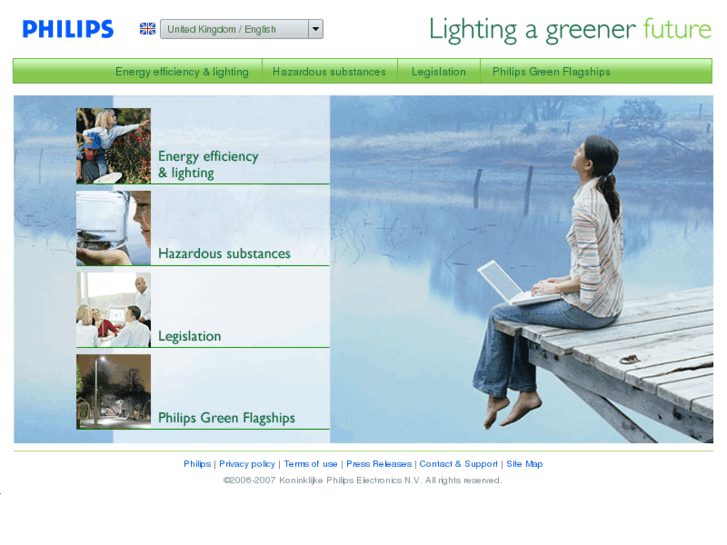This screenshot has width=727, height=545.
Task: Click the street lamp night thumbnail
Action: point(114,391)
